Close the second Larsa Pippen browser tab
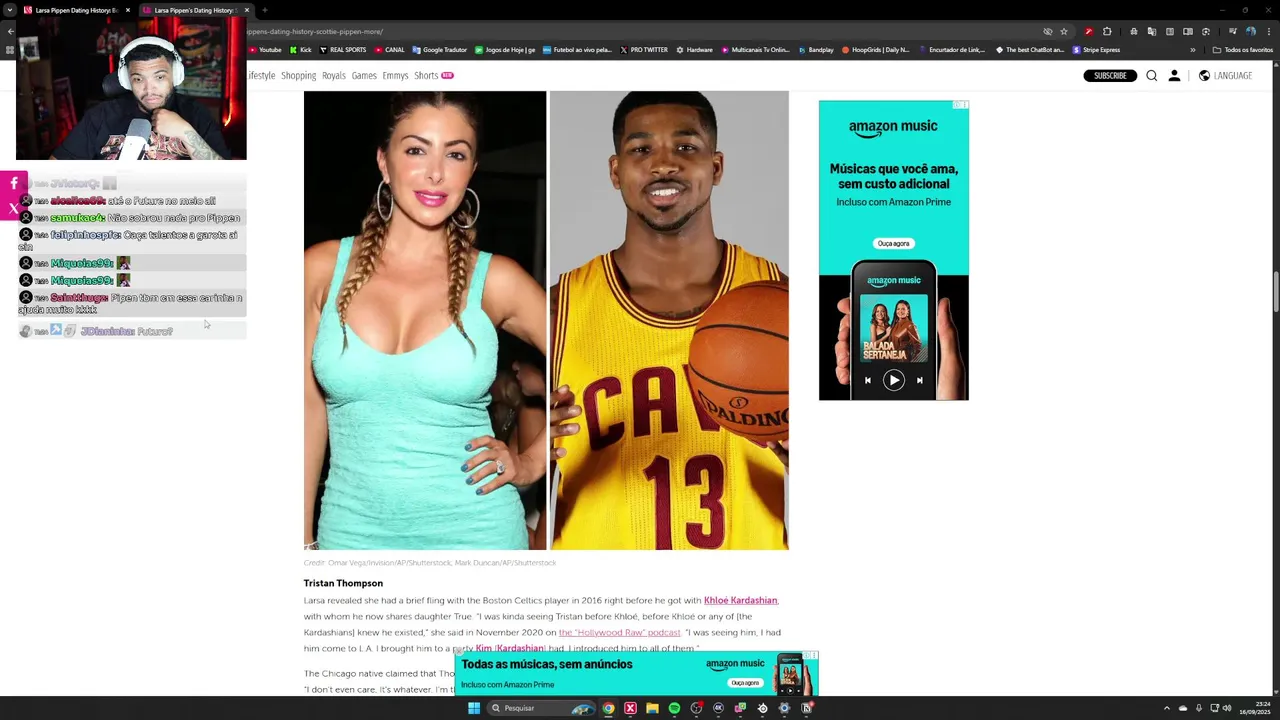 (x=246, y=10)
